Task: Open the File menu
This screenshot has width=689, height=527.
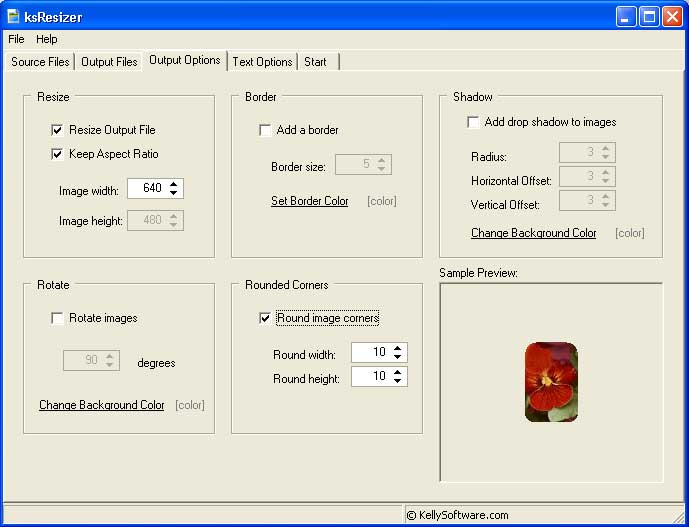Action: point(16,39)
